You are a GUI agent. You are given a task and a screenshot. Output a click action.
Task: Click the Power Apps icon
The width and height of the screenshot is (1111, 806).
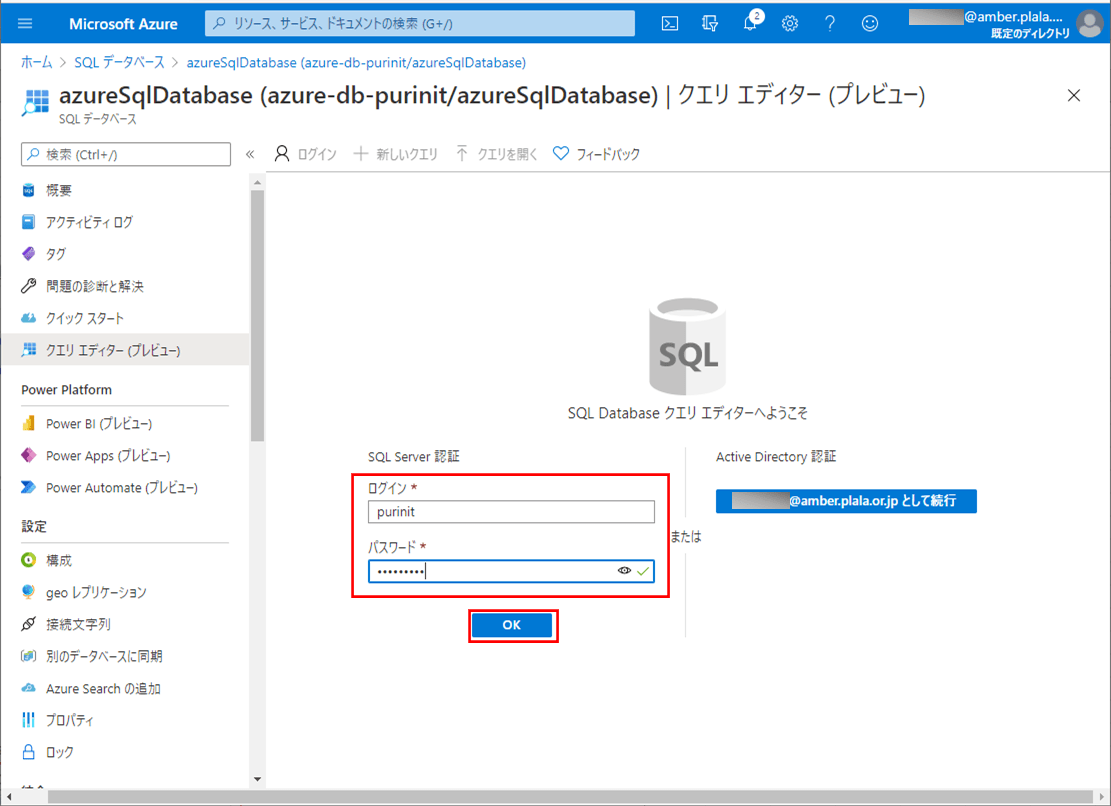28,455
